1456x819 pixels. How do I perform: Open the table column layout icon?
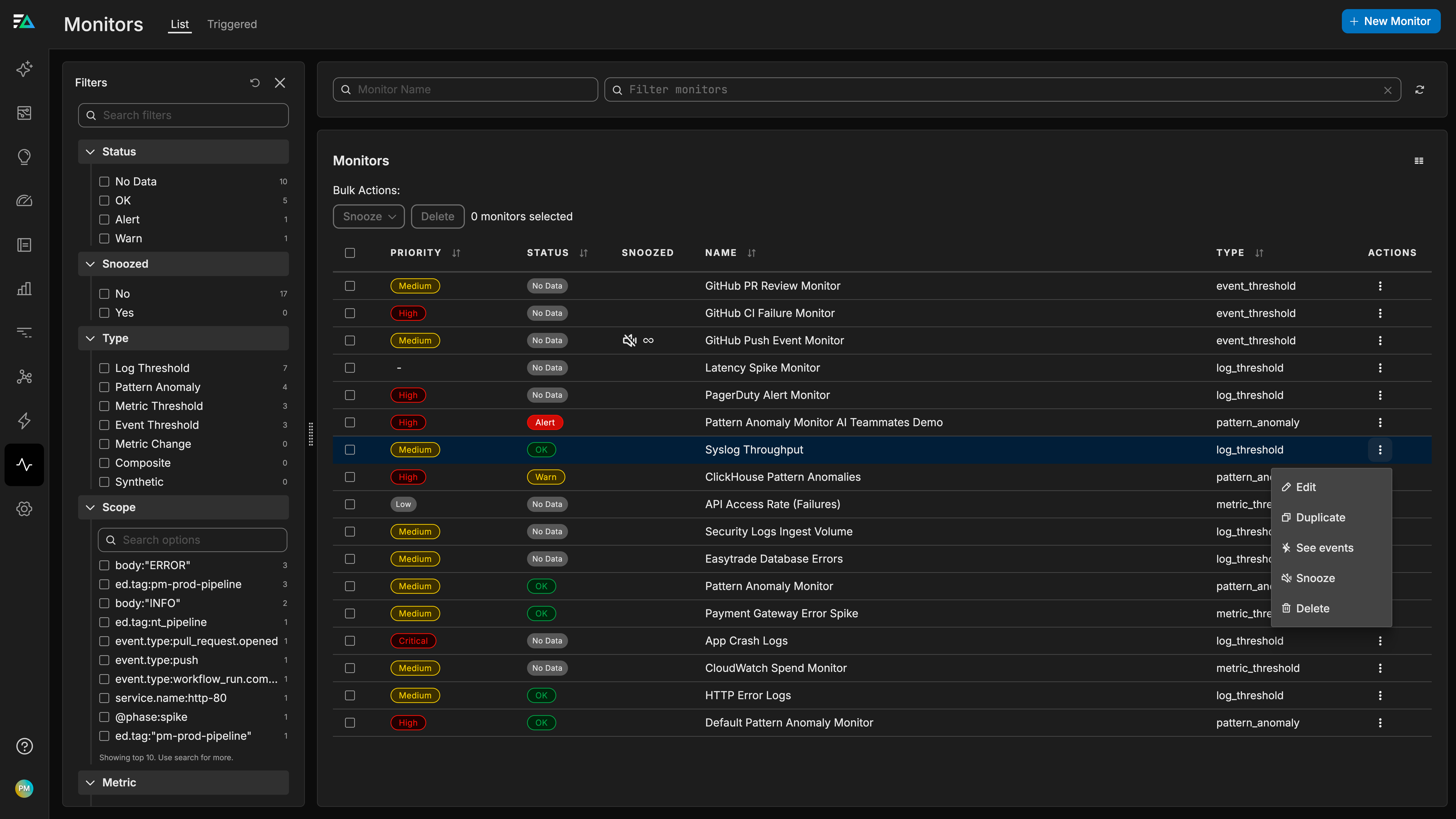(x=1419, y=161)
